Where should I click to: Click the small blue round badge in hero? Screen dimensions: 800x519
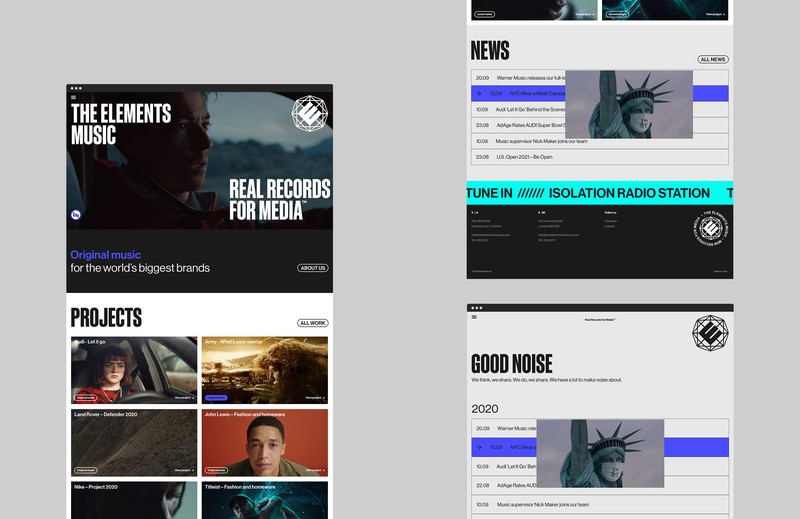pyautogui.click(x=77, y=214)
